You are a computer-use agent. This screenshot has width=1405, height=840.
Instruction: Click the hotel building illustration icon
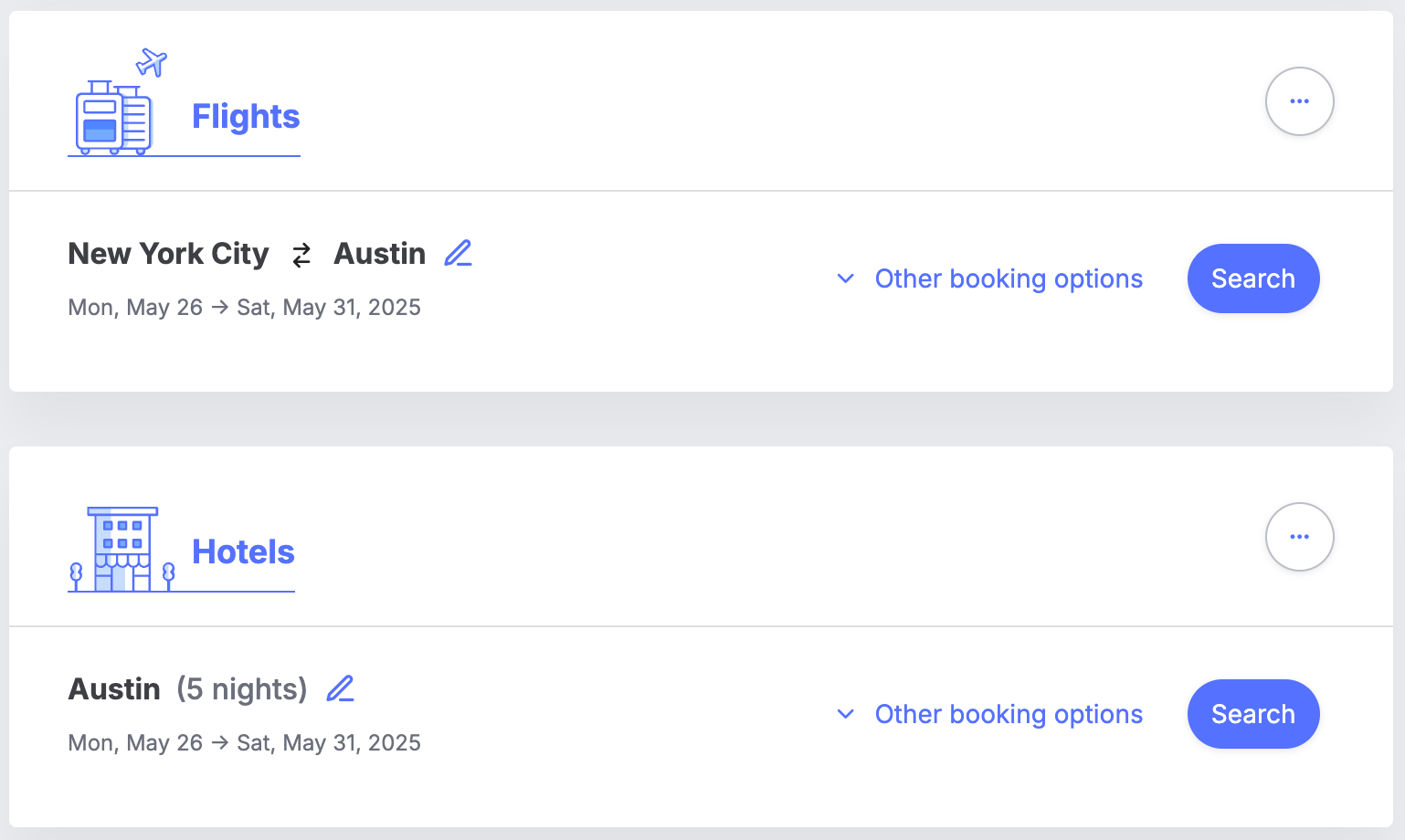122,549
